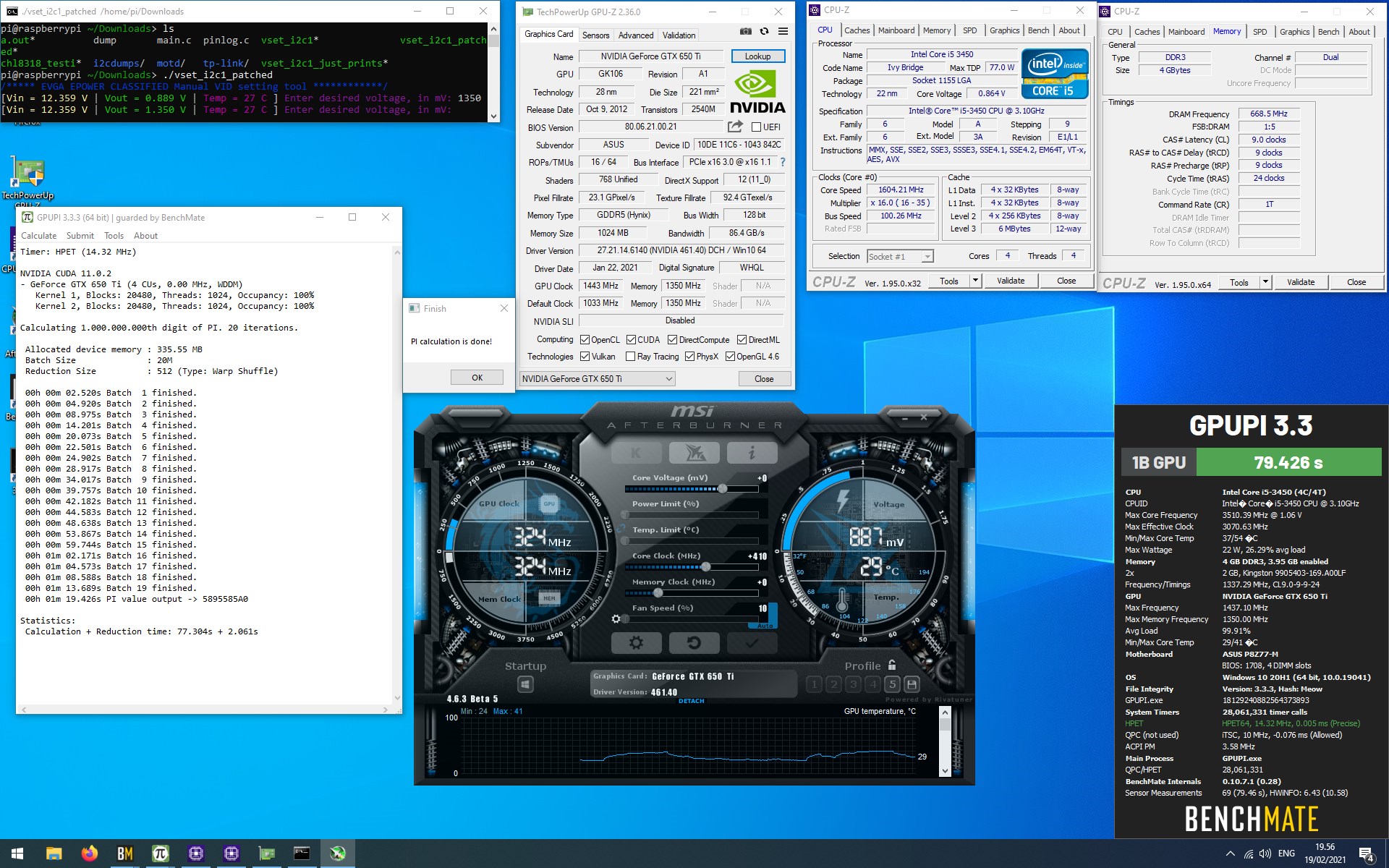The height and width of the screenshot is (868, 1389).
Task: Open the Socket #1 selection dropdown in CPU-Z
Action: tap(900, 256)
